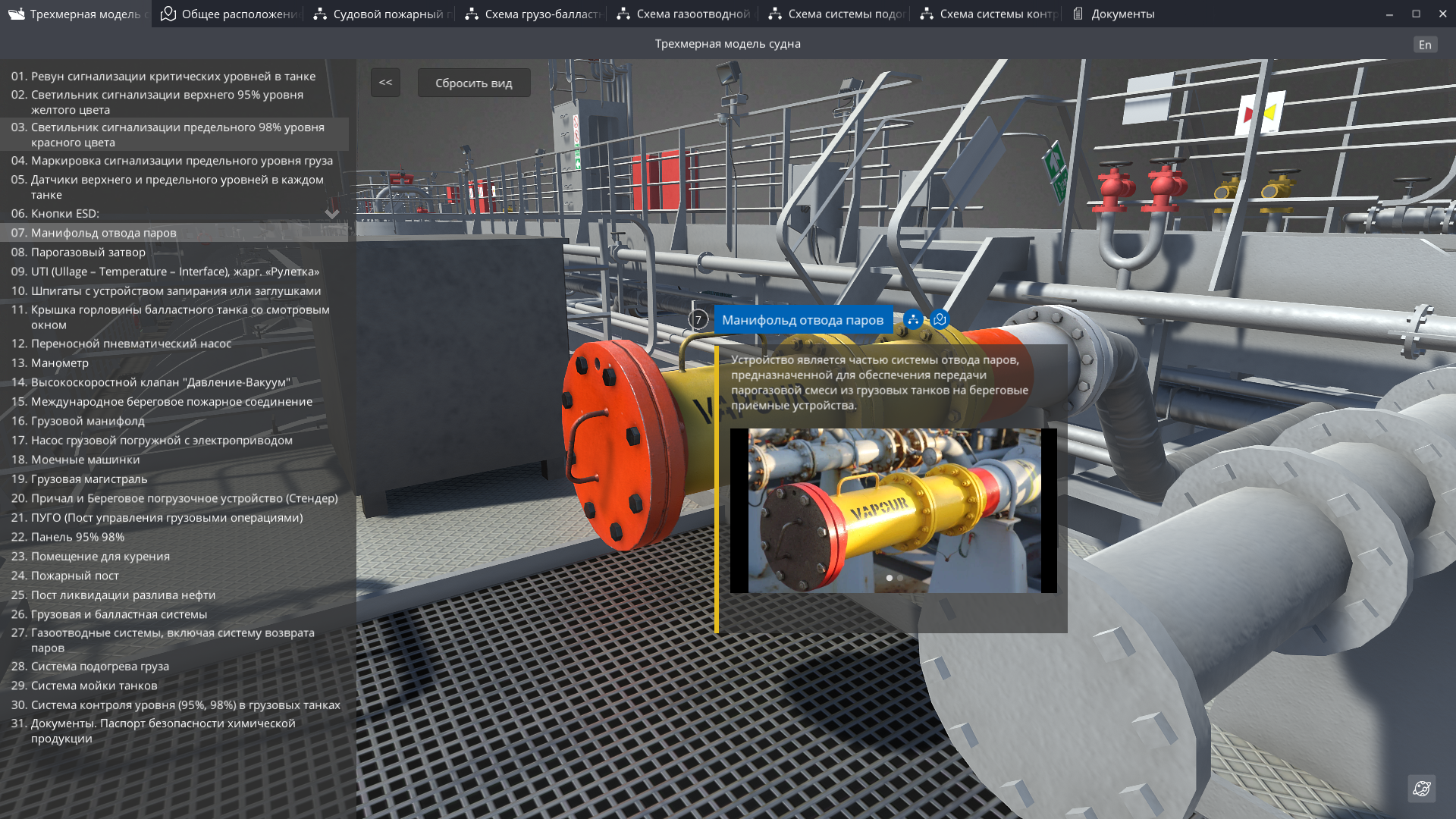Click the ship icon on Трехмерная модель tab
The width and height of the screenshot is (1456, 819).
16,14
